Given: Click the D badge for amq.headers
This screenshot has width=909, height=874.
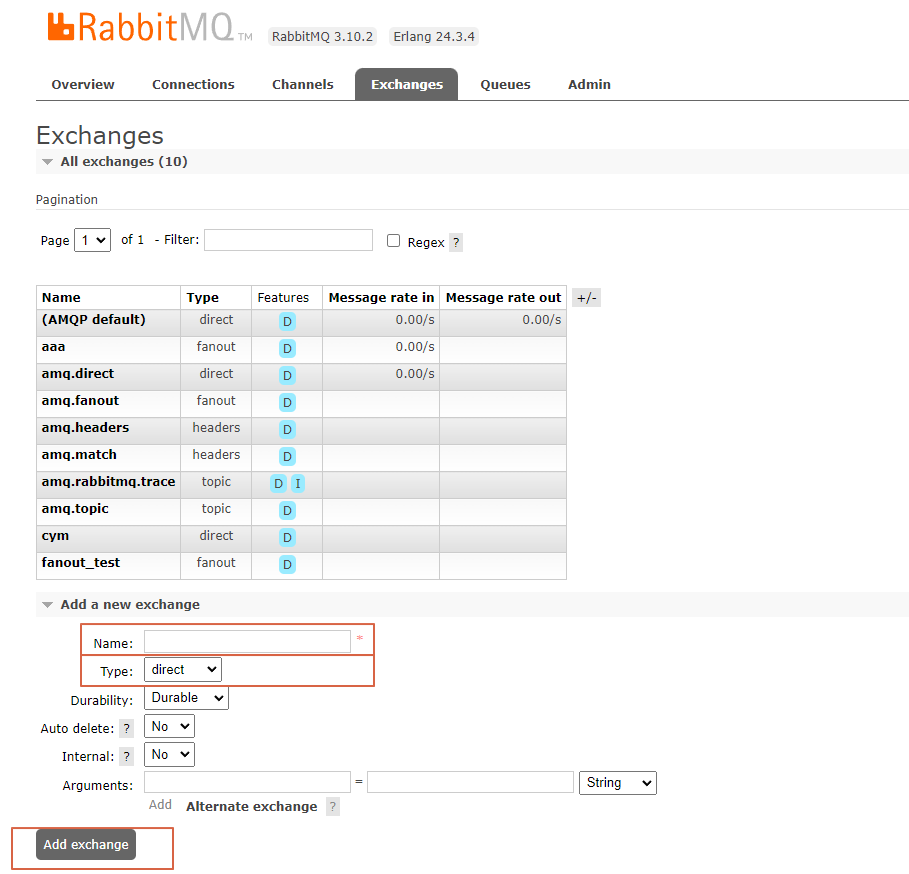Looking at the screenshot, I should point(287,429).
